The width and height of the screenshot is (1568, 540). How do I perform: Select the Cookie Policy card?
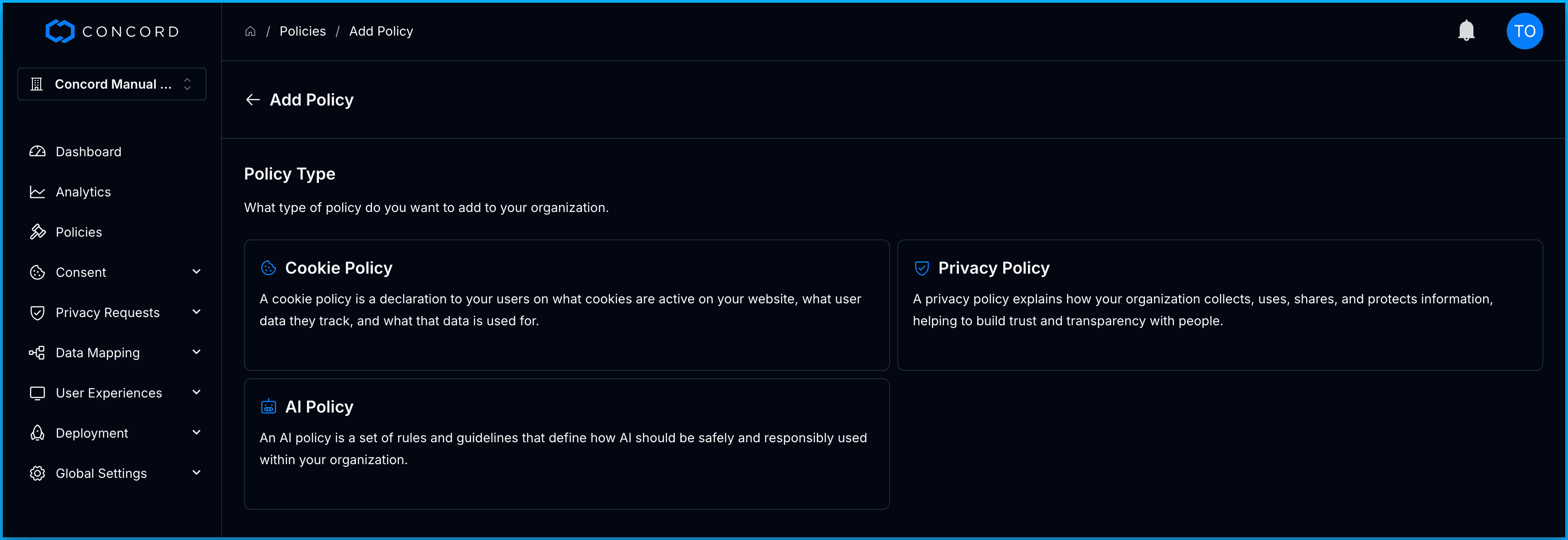566,305
